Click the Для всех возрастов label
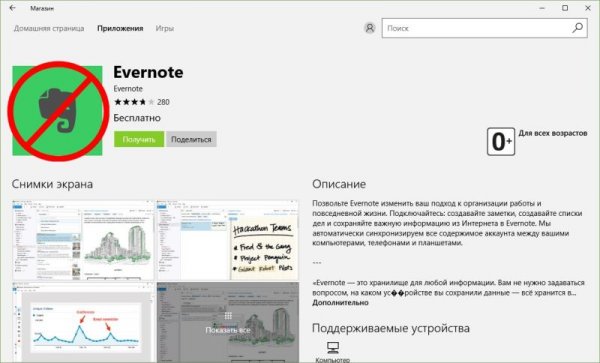The width and height of the screenshot is (600, 363). coord(553,133)
